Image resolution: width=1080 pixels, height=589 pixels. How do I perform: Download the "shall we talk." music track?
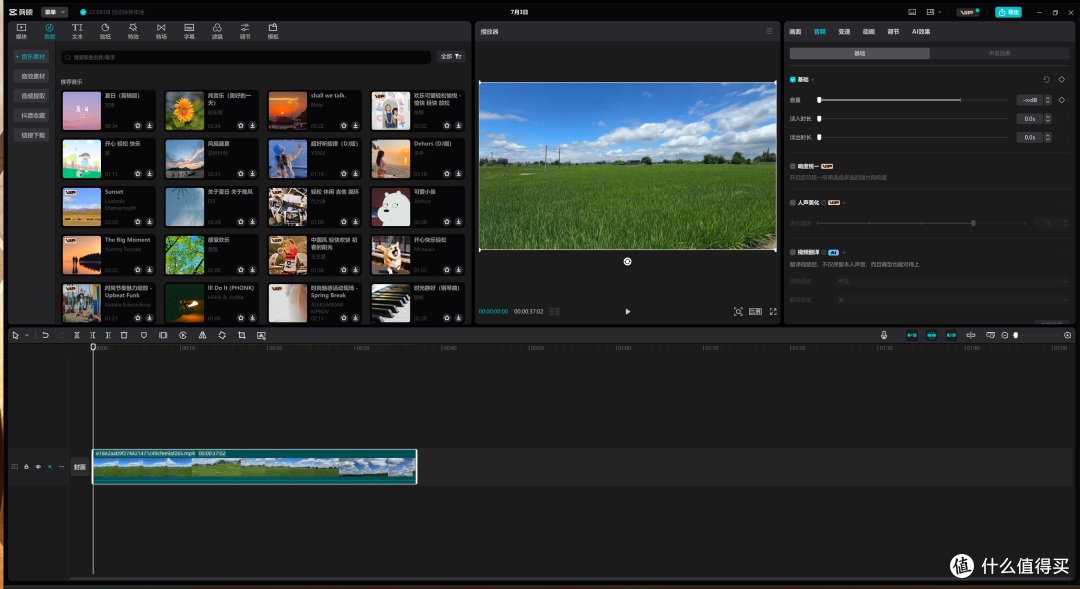355,125
